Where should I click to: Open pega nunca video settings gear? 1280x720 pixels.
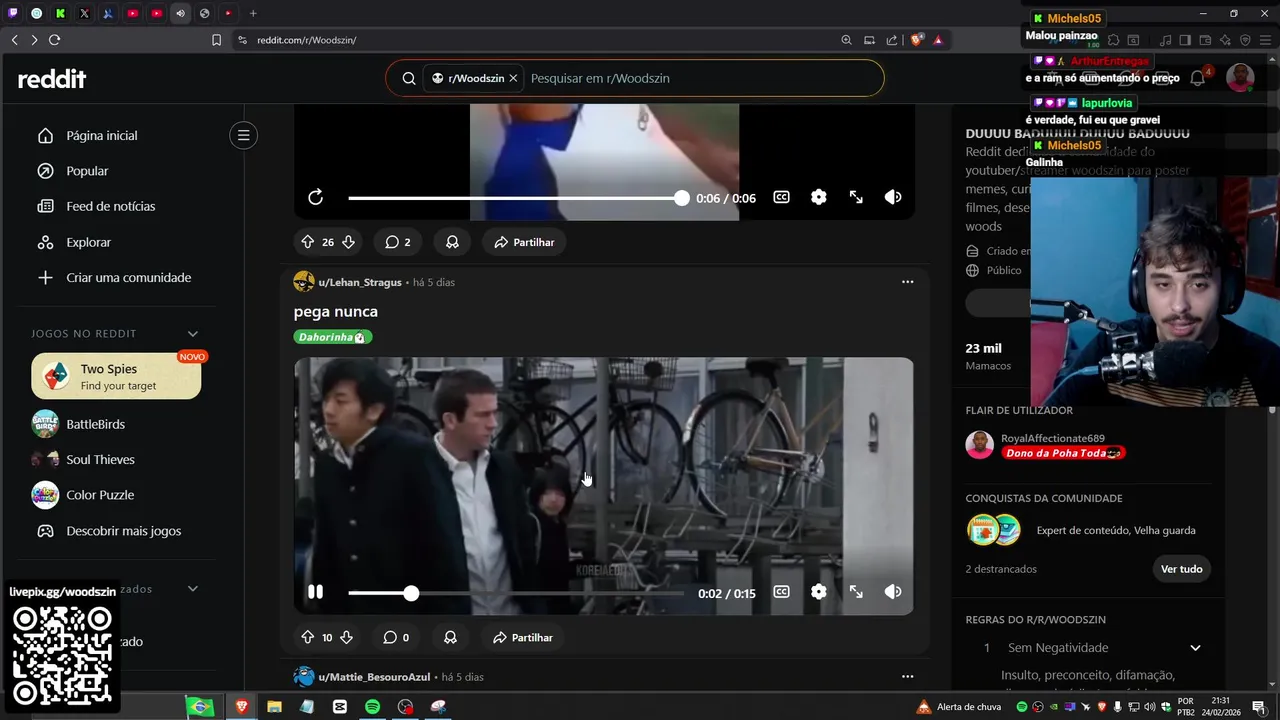(x=819, y=592)
